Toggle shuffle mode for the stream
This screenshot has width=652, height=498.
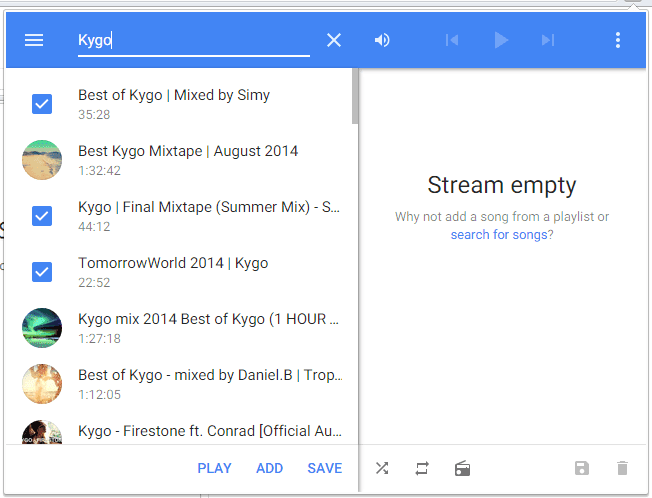382,468
